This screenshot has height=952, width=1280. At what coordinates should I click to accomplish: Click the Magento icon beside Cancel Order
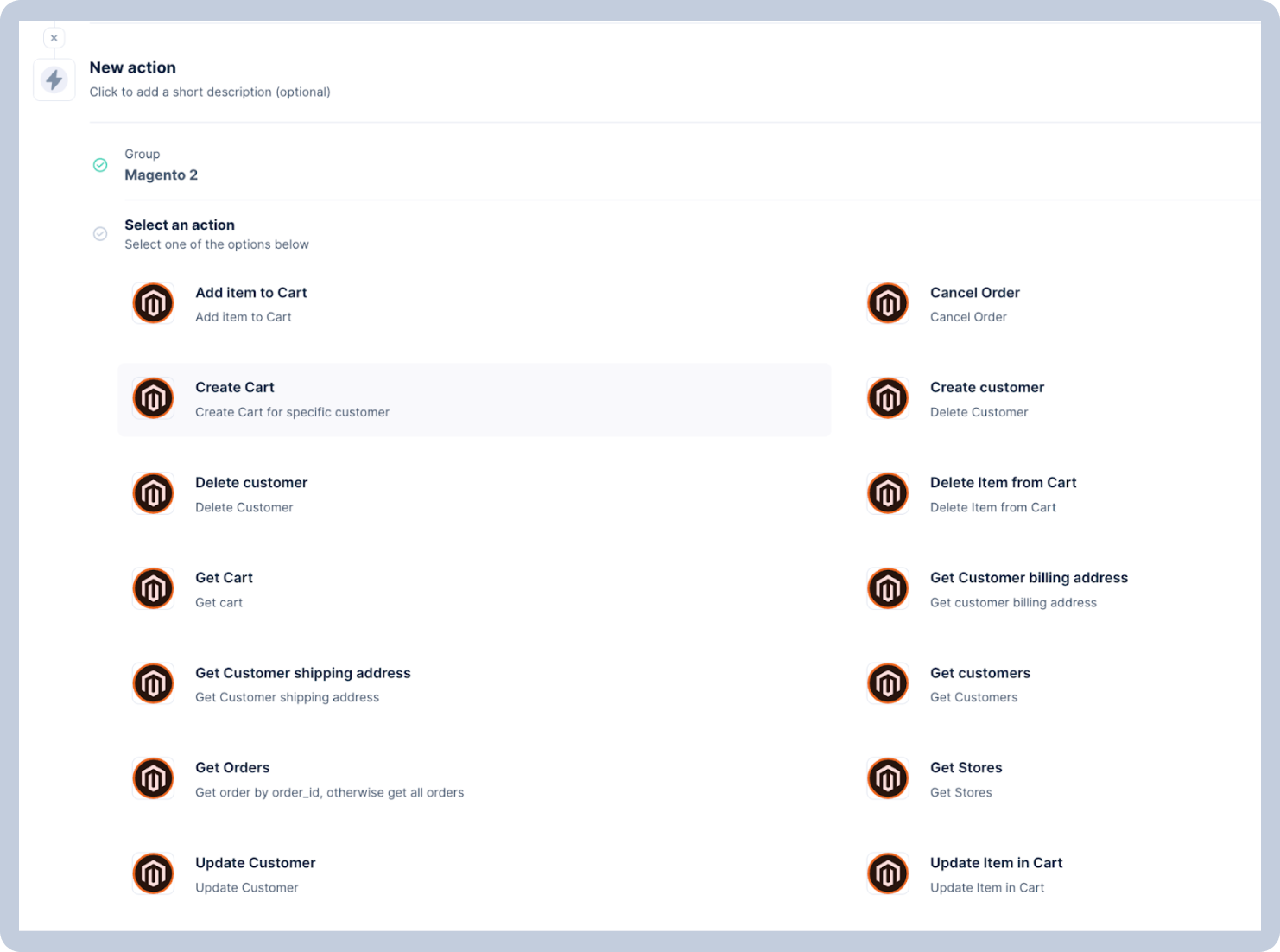[888, 303]
